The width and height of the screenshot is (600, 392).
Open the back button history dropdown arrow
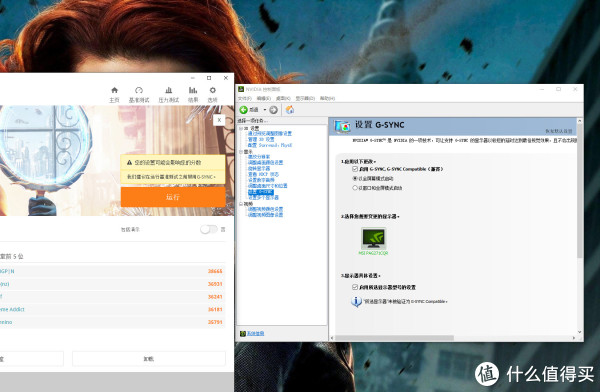[265, 110]
